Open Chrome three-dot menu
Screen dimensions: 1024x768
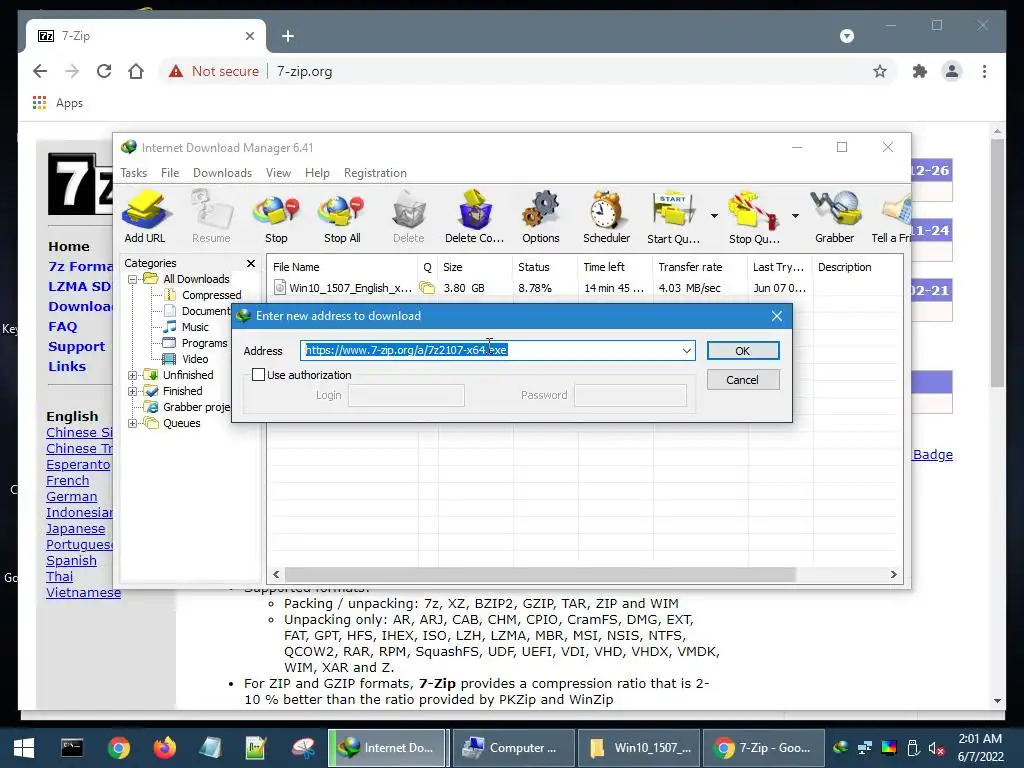984,71
